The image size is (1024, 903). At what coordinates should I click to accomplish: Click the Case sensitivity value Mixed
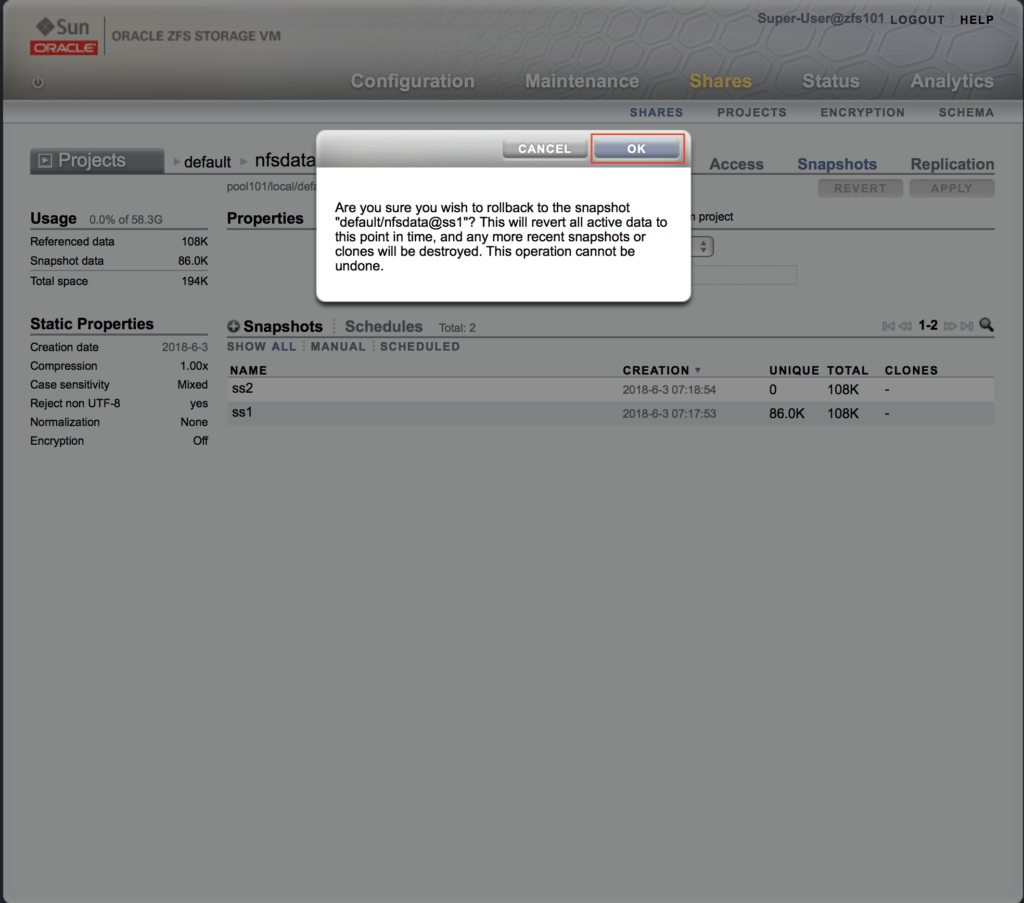coord(193,385)
